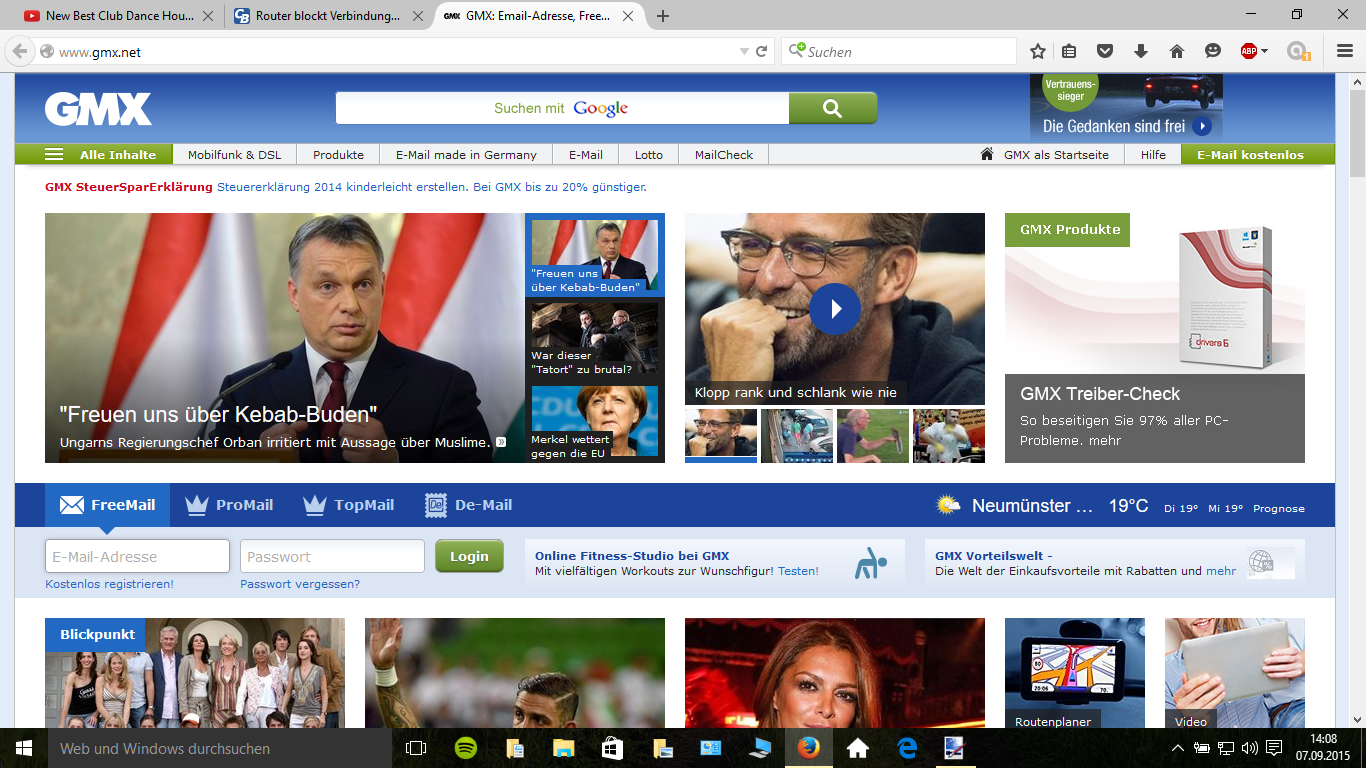The image size is (1366, 768).
Task: Click Kostenlos registrieren link
Action: coord(109,584)
